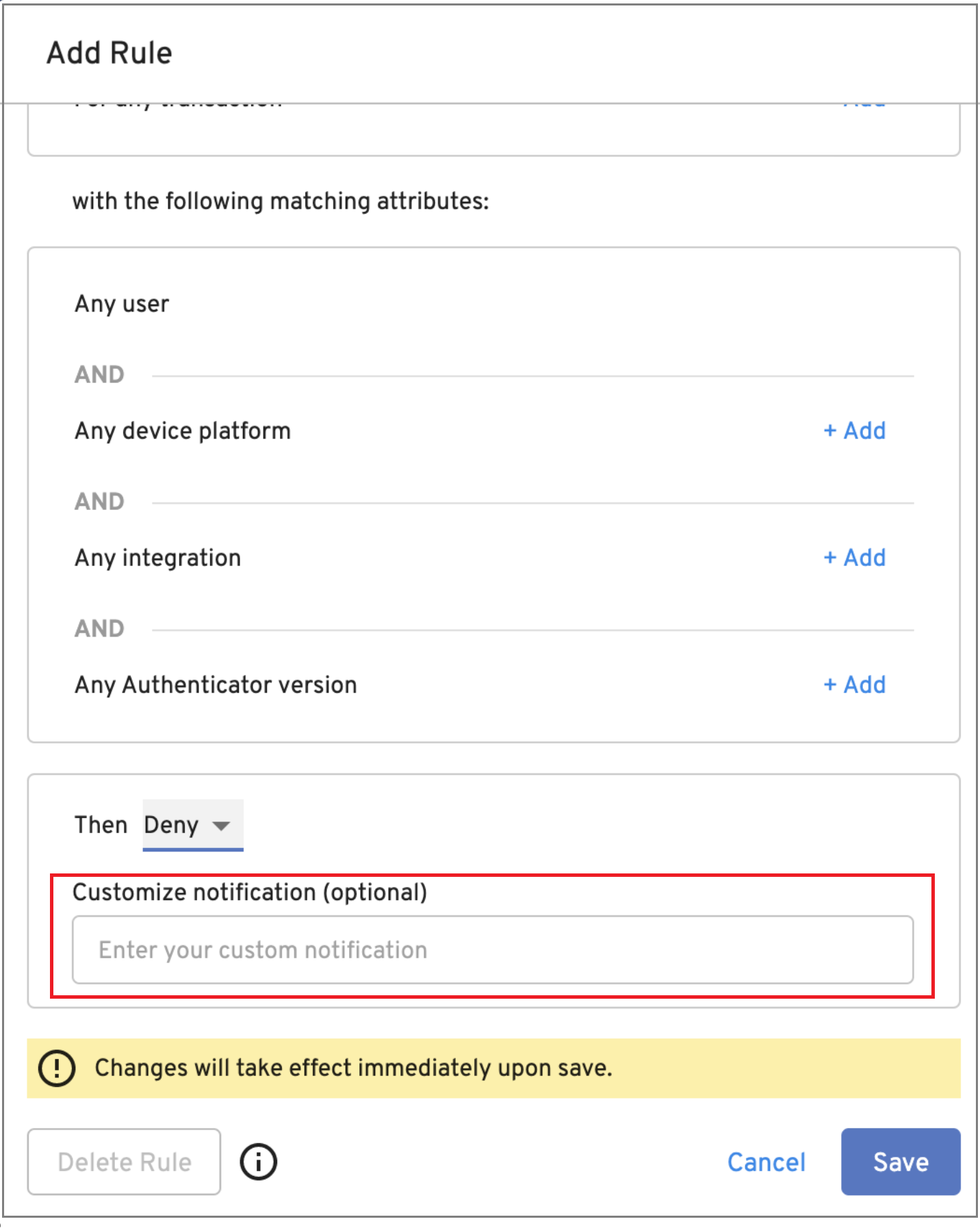This screenshot has width=980, height=1228.
Task: Open the Deny action dropdown
Action: coord(192,825)
